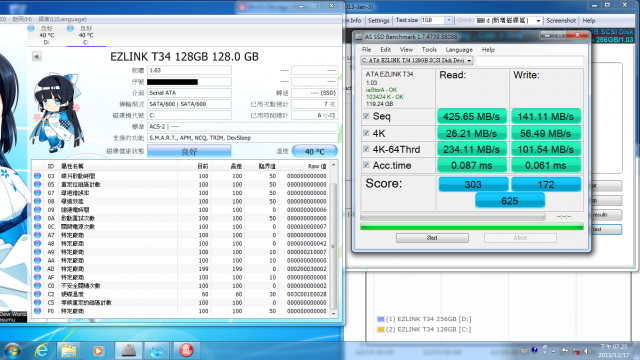Click Help in the background benchmark window
Screen dimensions: 640x360
pyautogui.click(x=589, y=20)
